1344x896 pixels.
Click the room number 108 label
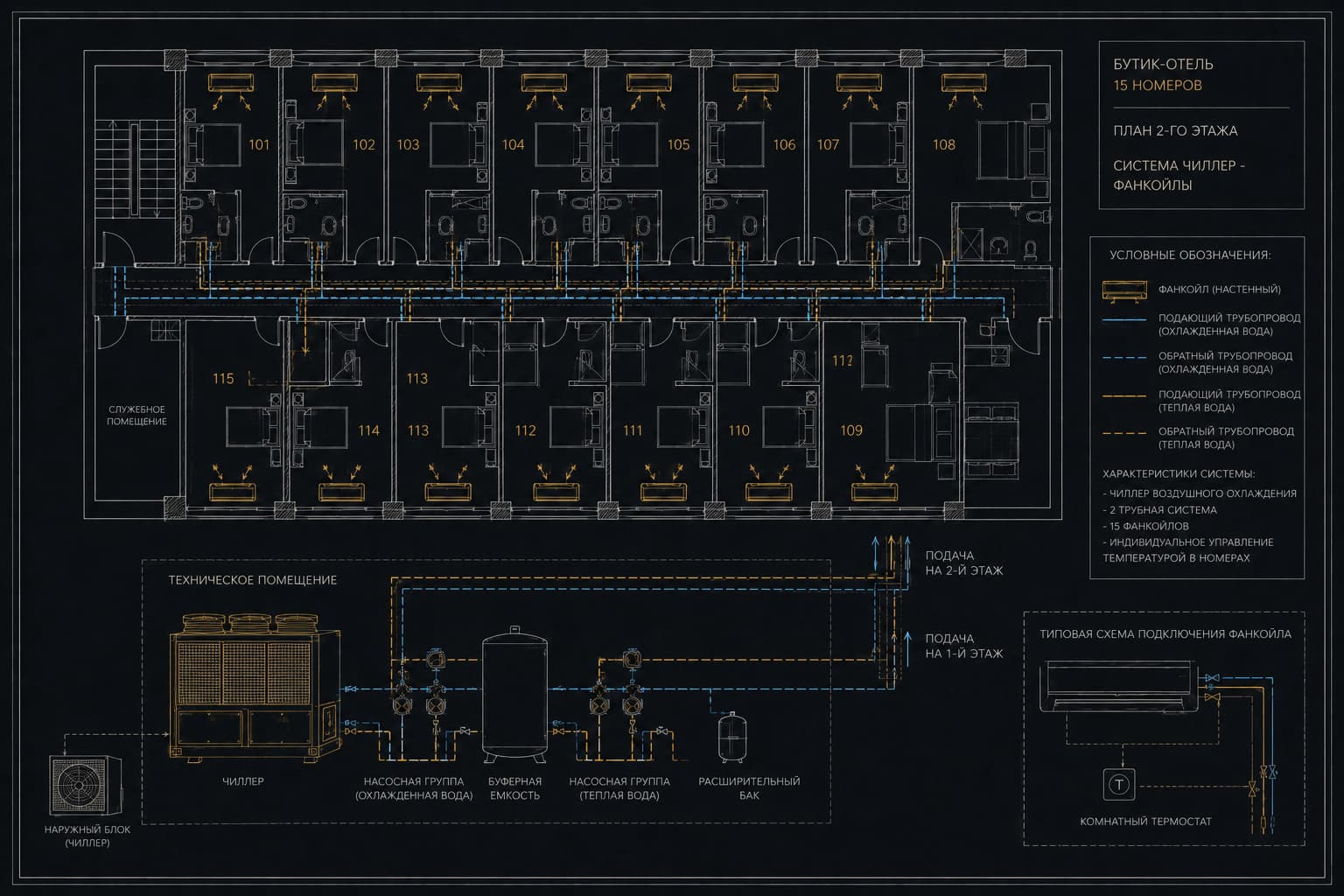pyautogui.click(x=943, y=144)
